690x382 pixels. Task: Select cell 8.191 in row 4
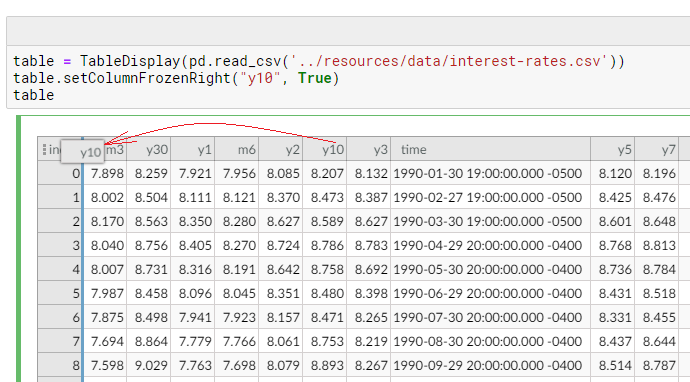[x=237, y=269]
